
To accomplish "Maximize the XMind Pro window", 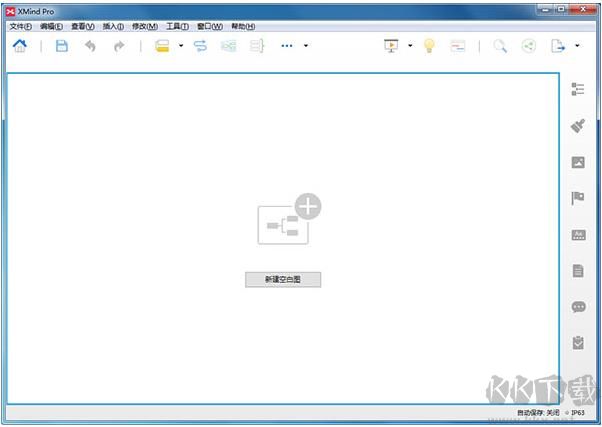I will (561, 9).
